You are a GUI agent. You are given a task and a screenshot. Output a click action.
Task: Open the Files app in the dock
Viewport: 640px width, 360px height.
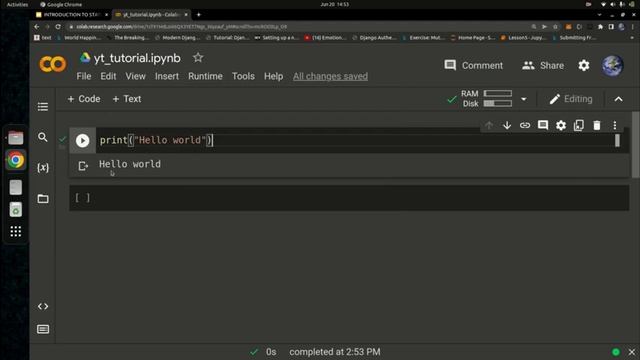[x=16, y=138]
